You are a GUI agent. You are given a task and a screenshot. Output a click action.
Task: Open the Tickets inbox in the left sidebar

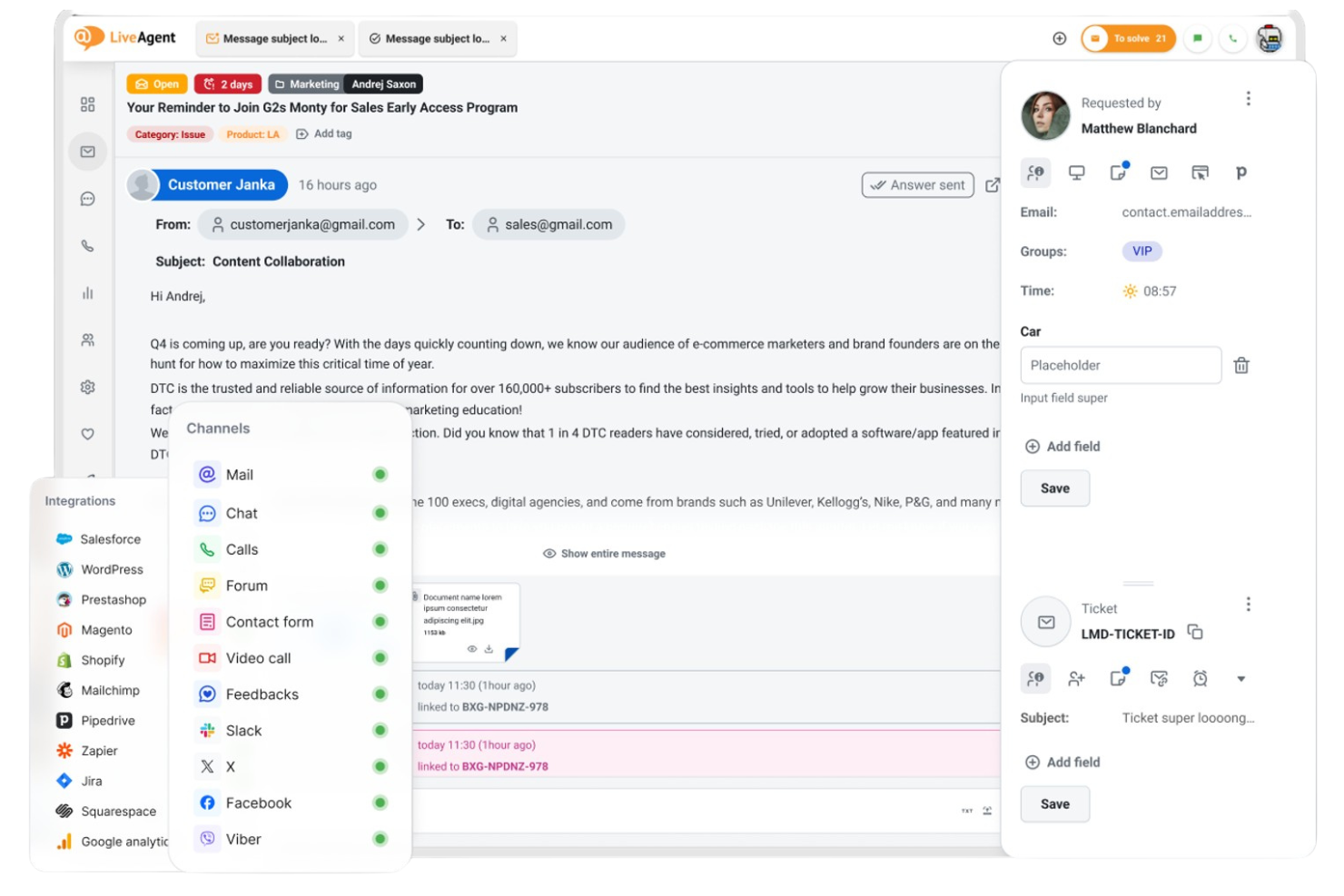coord(87,152)
